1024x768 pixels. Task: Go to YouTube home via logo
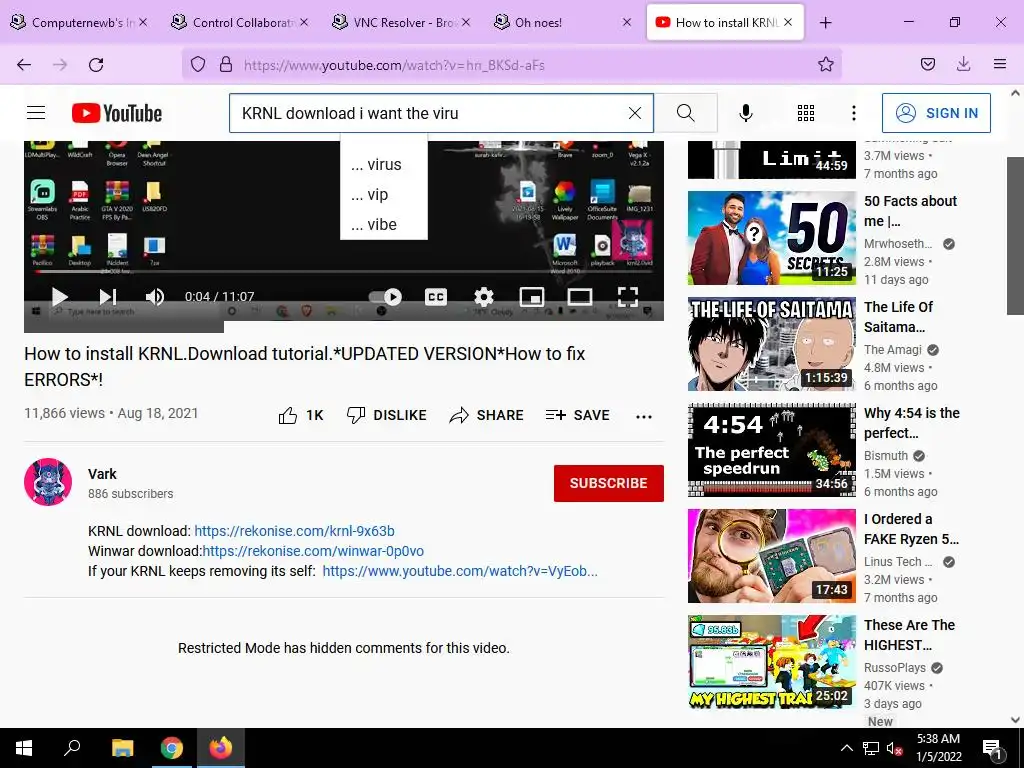[x=117, y=114]
